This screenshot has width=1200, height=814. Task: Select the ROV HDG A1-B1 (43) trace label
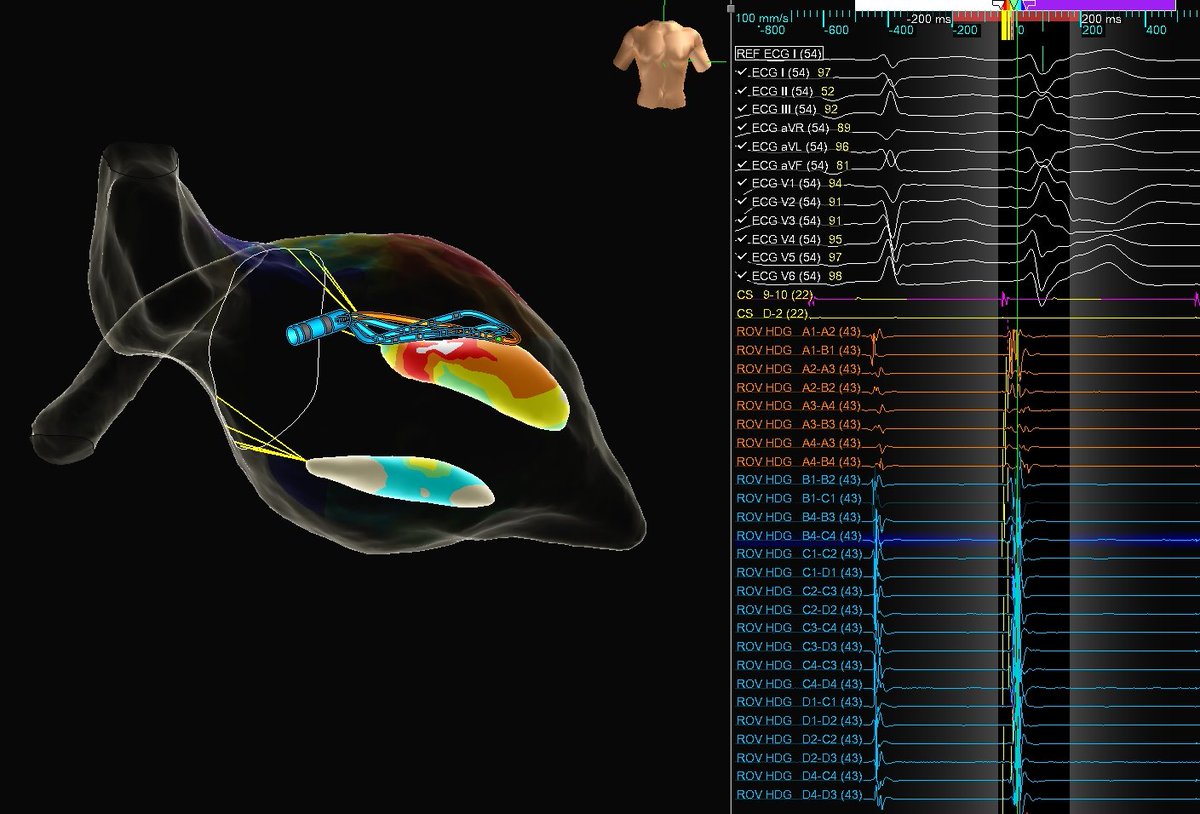click(798, 350)
